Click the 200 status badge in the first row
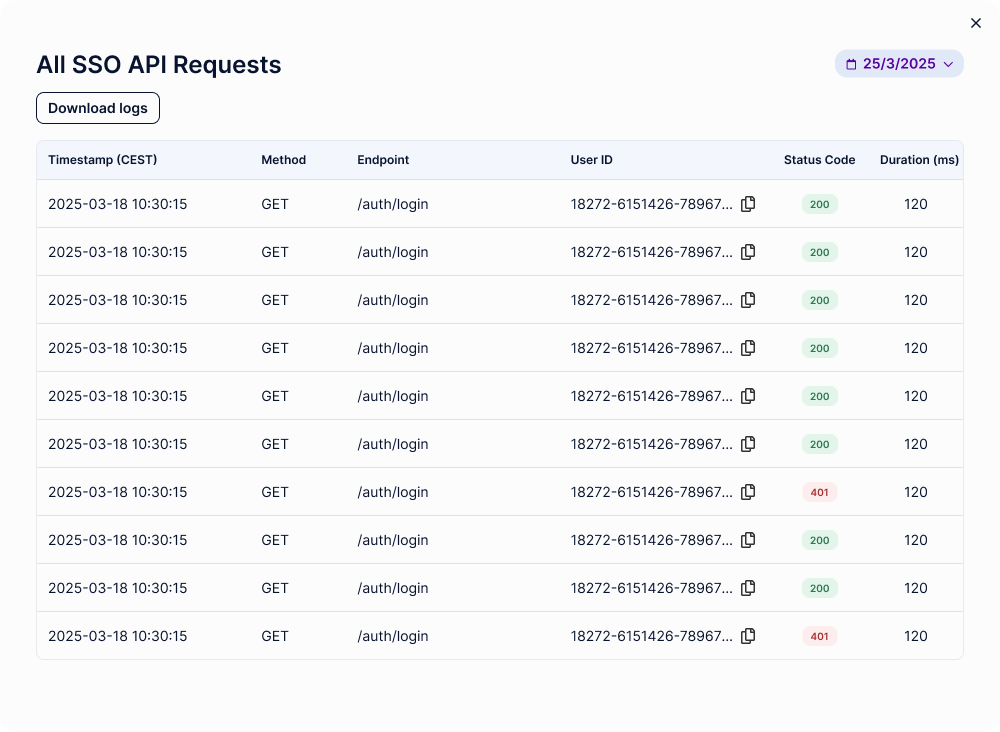This screenshot has width=1000, height=732. [x=819, y=204]
